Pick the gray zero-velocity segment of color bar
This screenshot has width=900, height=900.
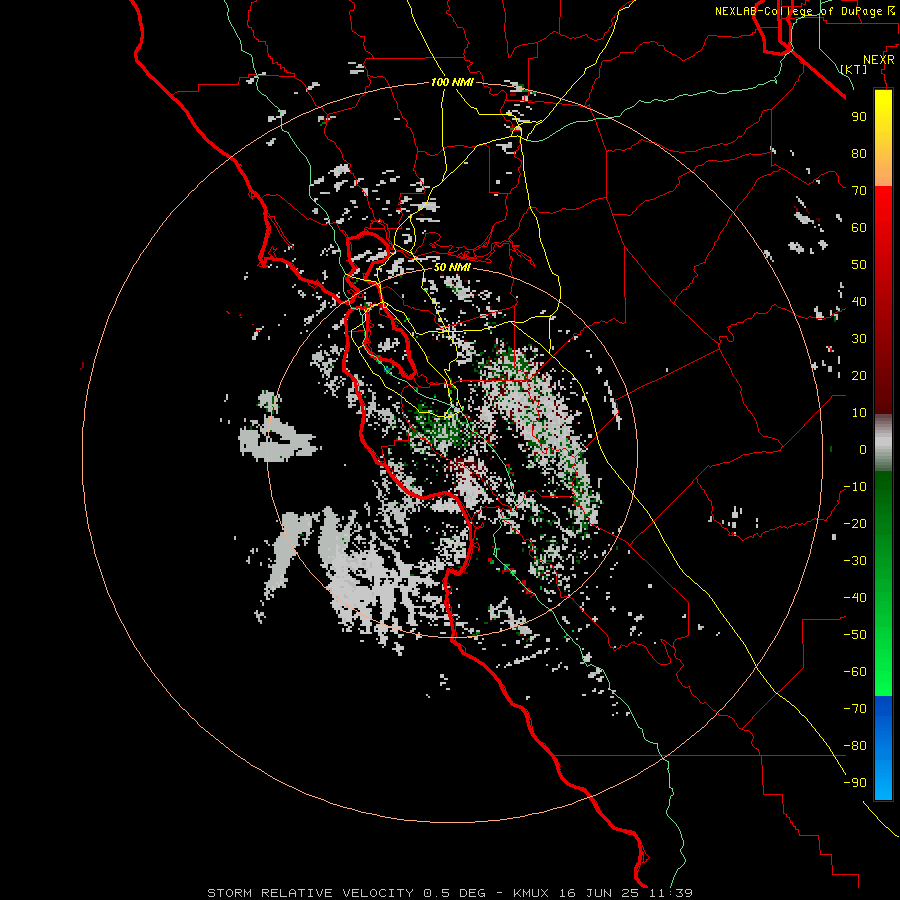tap(883, 443)
